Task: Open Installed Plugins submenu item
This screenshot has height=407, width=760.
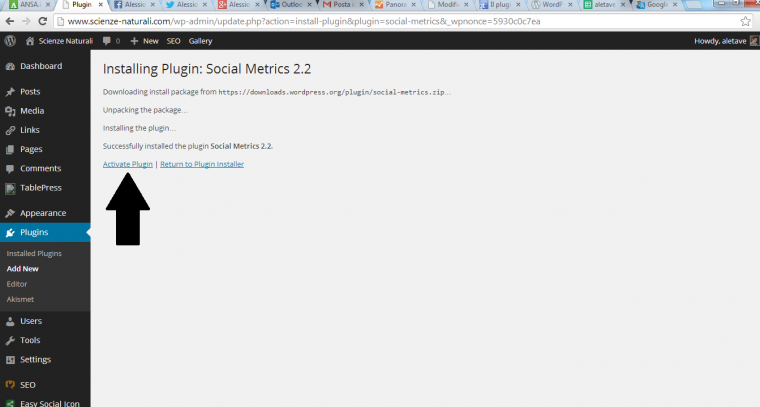Action: click(34, 253)
